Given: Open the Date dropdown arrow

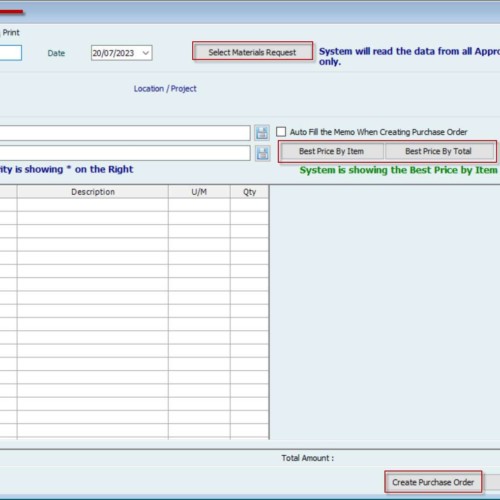Looking at the screenshot, I should pyautogui.click(x=146, y=53).
